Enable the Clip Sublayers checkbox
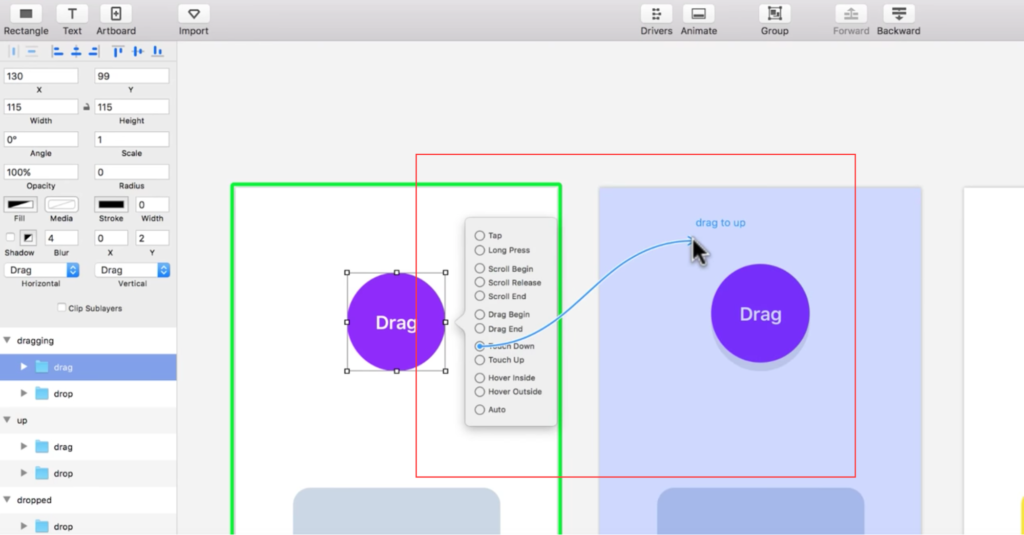This screenshot has width=1024, height=535. (x=61, y=308)
